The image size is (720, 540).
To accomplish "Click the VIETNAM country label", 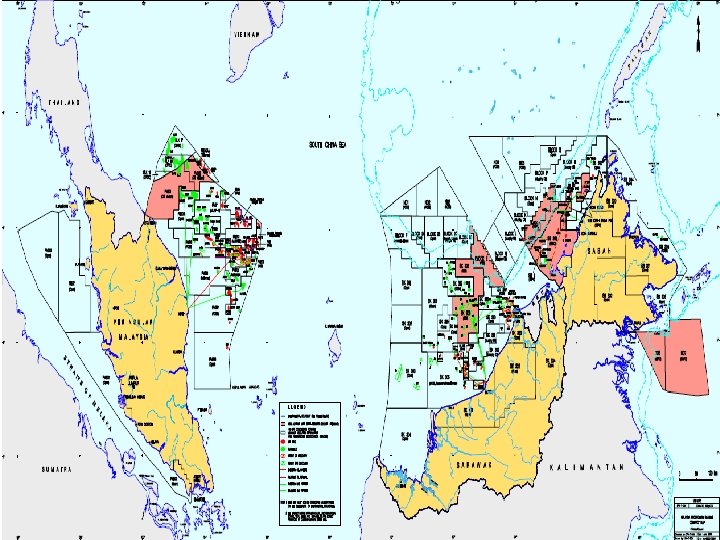I will pyautogui.click(x=247, y=34).
